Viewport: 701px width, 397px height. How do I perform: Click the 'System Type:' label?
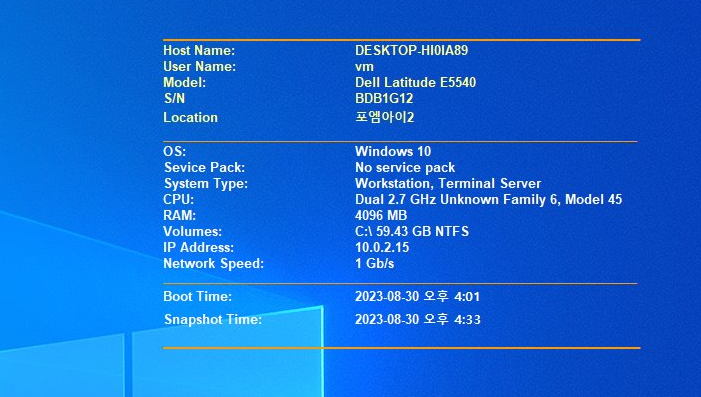pyautogui.click(x=206, y=184)
